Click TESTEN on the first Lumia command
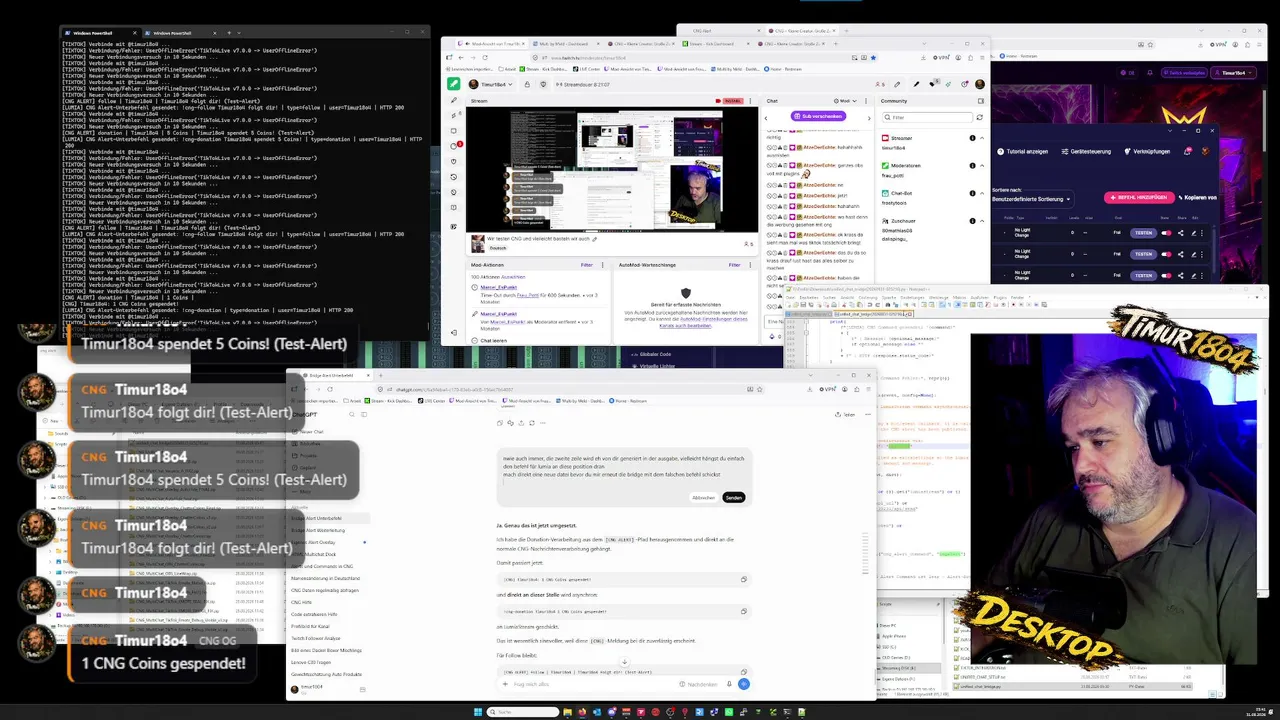 coord(1143,233)
